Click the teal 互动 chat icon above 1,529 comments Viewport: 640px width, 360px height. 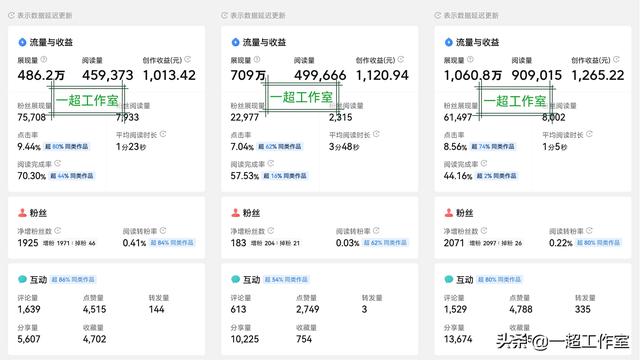(x=449, y=279)
